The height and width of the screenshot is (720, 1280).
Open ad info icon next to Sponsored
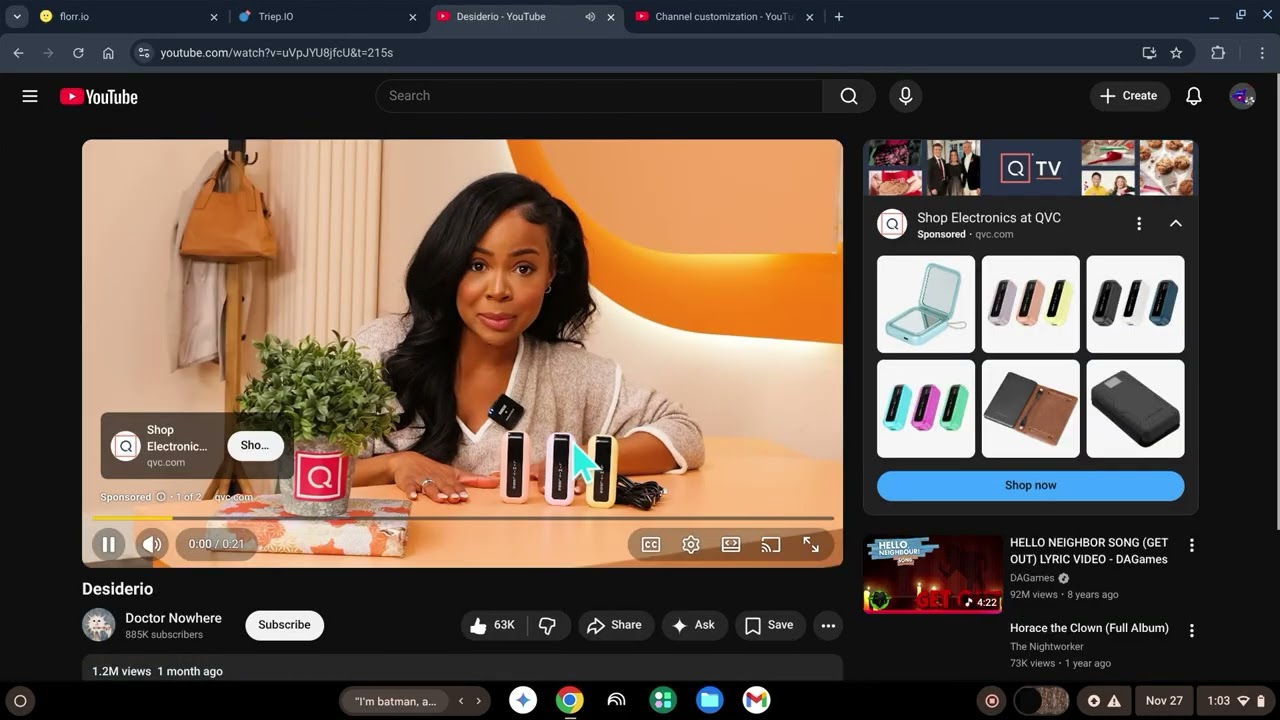[161, 497]
